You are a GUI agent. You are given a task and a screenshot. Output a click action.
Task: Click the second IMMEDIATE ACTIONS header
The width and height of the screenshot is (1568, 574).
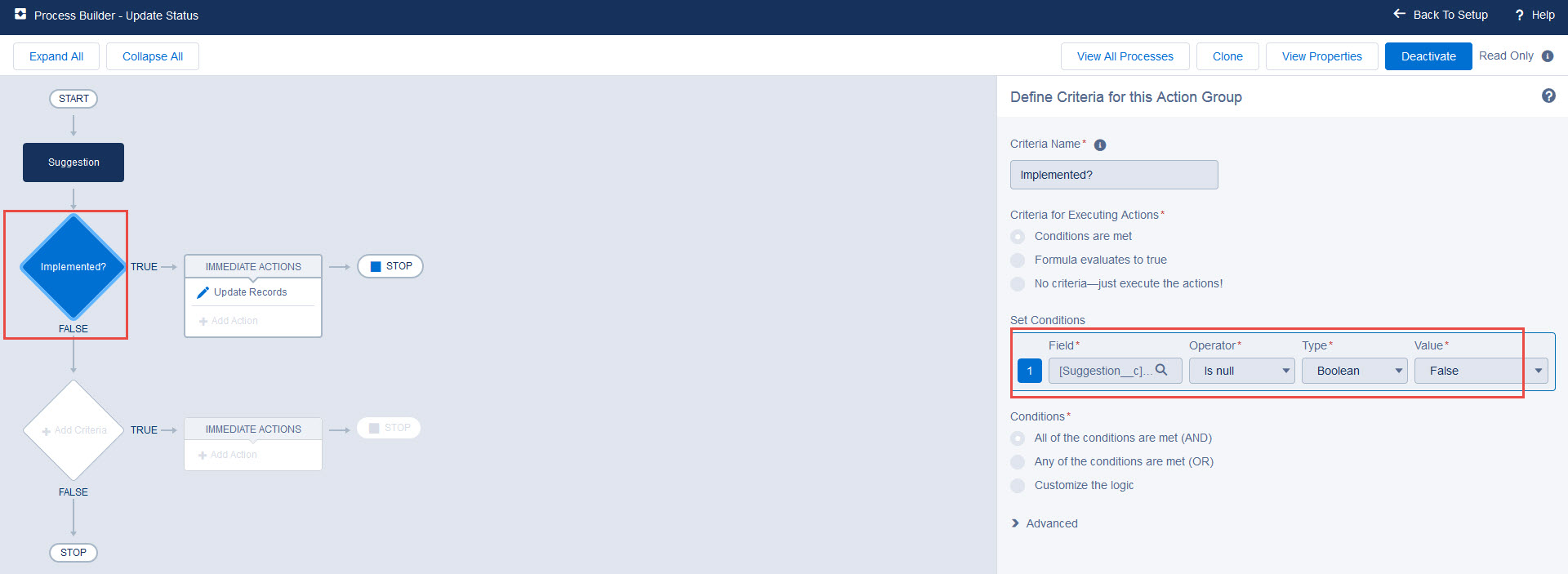(x=253, y=429)
